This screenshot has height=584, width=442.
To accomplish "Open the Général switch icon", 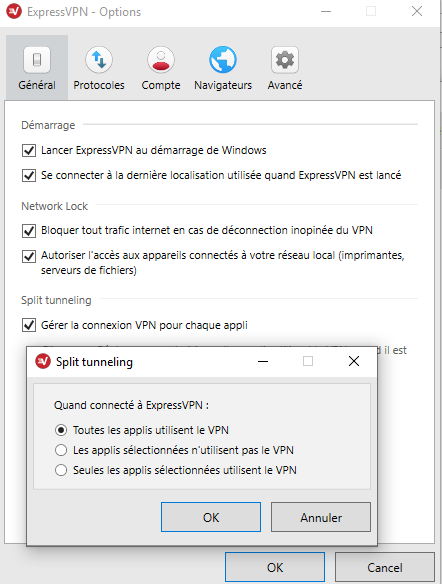I will pyautogui.click(x=37, y=60).
